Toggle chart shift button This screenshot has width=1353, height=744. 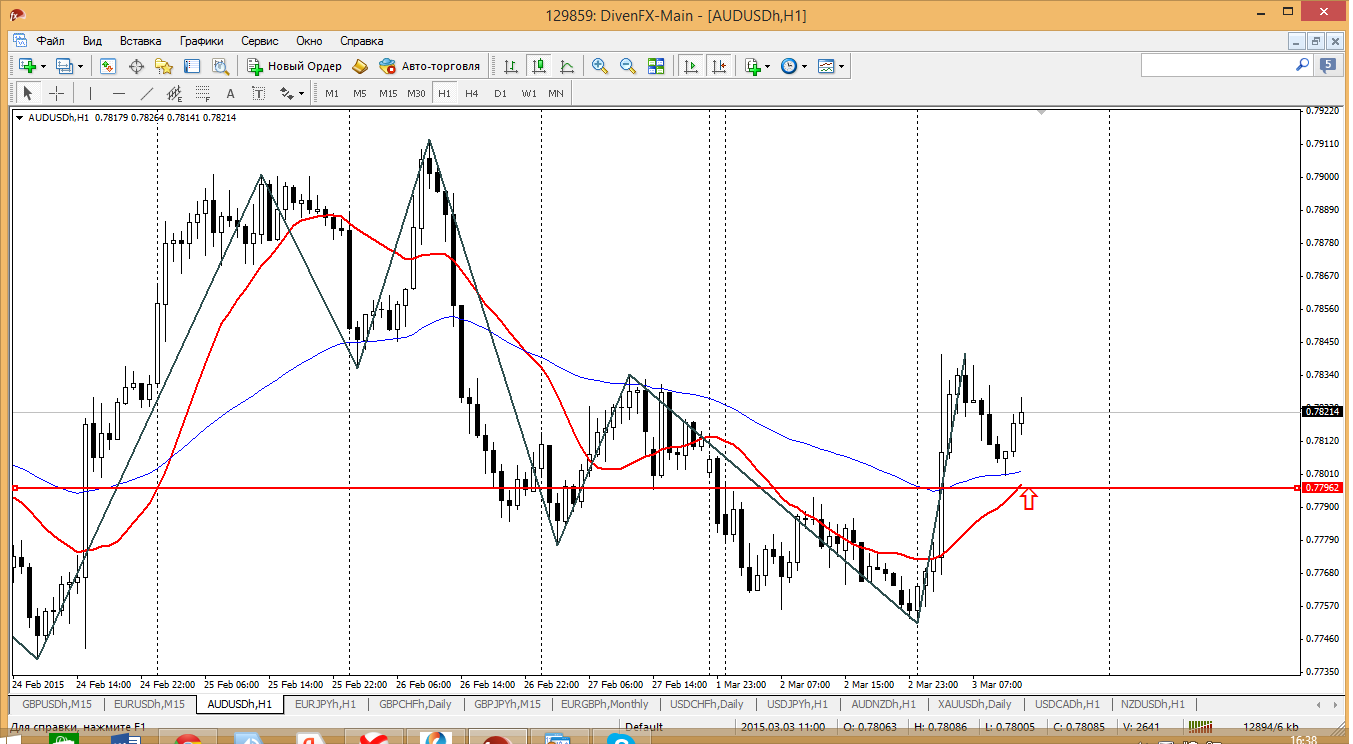(718, 66)
